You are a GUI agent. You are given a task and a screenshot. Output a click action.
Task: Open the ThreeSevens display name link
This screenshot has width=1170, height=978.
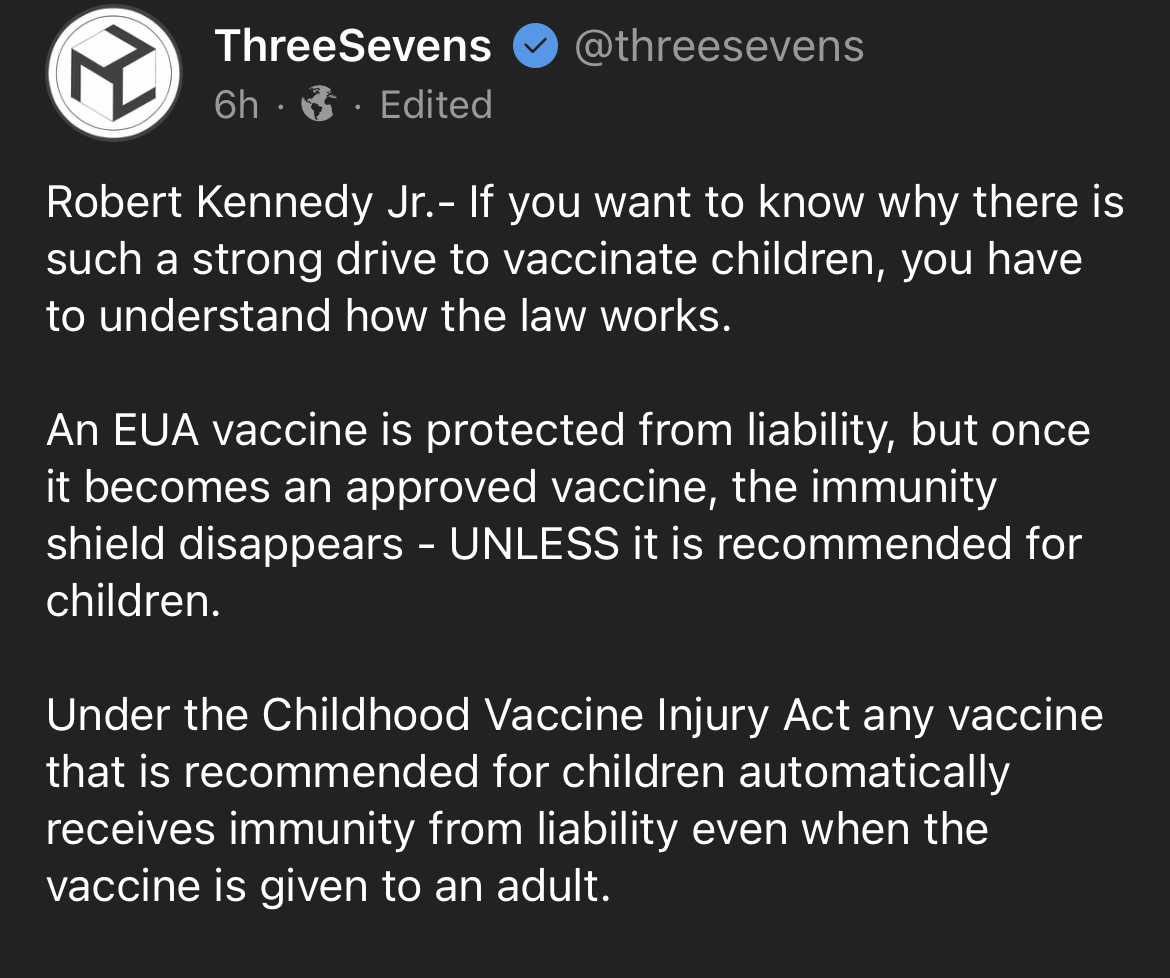pos(353,46)
